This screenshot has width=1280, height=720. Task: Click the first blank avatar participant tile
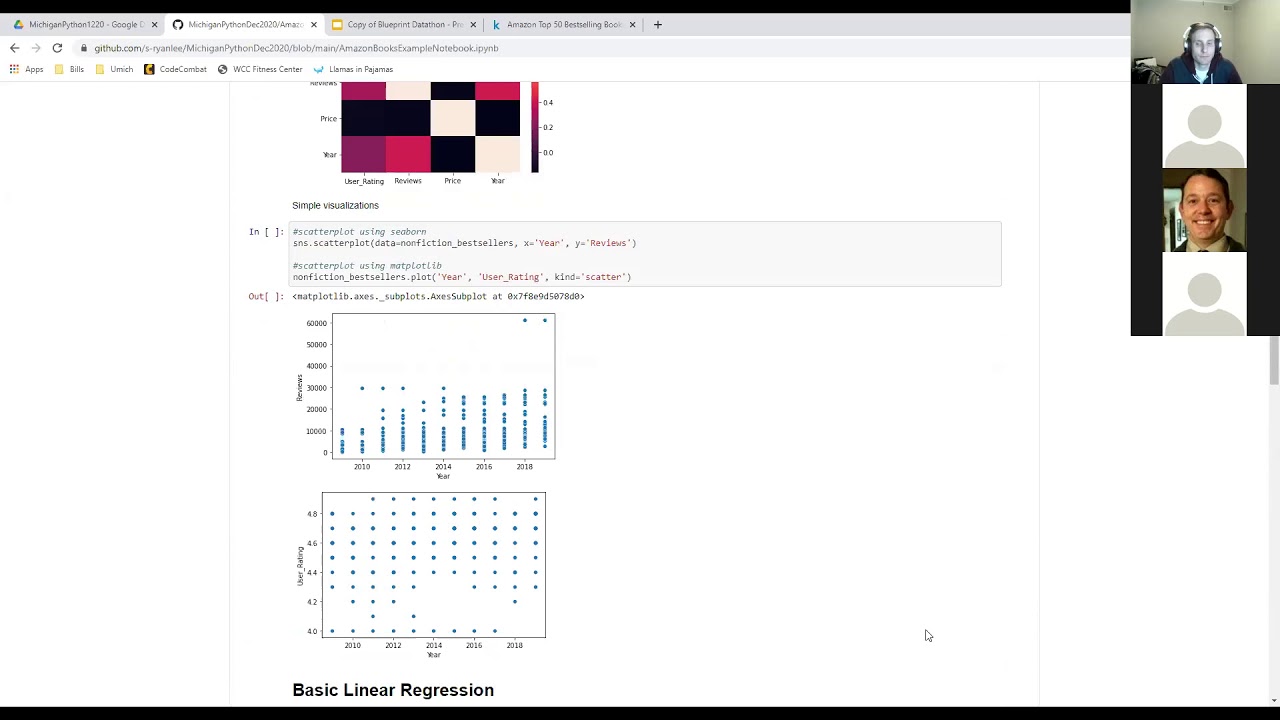point(1204,126)
